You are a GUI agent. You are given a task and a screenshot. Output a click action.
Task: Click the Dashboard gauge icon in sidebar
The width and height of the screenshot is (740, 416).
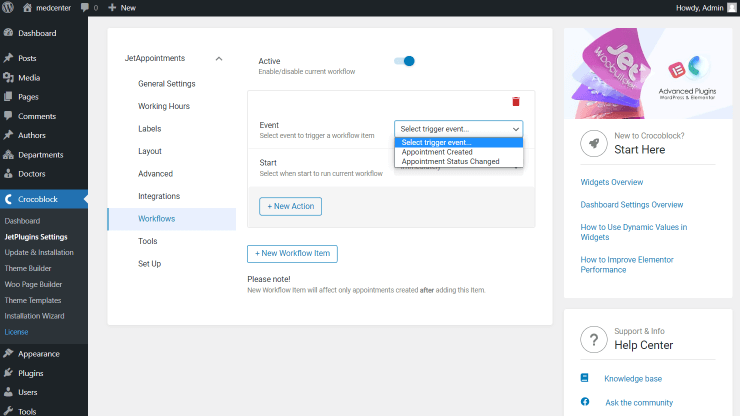(x=8, y=33)
